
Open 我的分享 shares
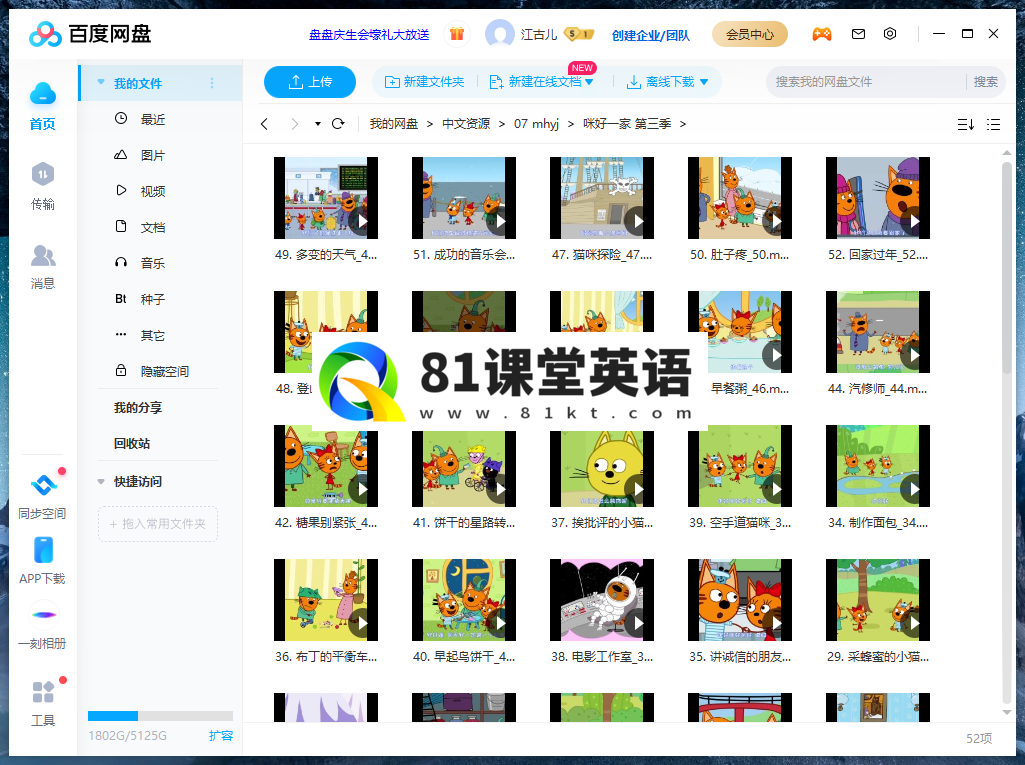(138, 407)
